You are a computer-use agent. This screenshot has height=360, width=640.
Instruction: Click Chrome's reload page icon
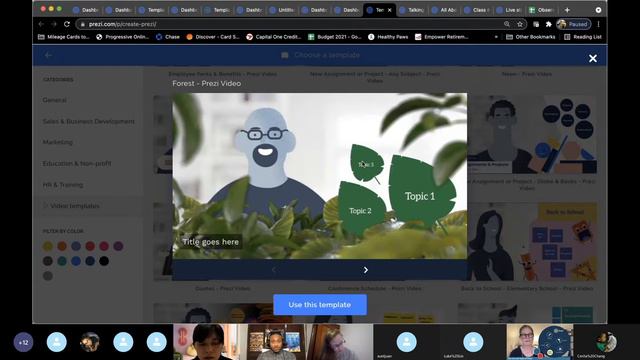tap(67, 24)
